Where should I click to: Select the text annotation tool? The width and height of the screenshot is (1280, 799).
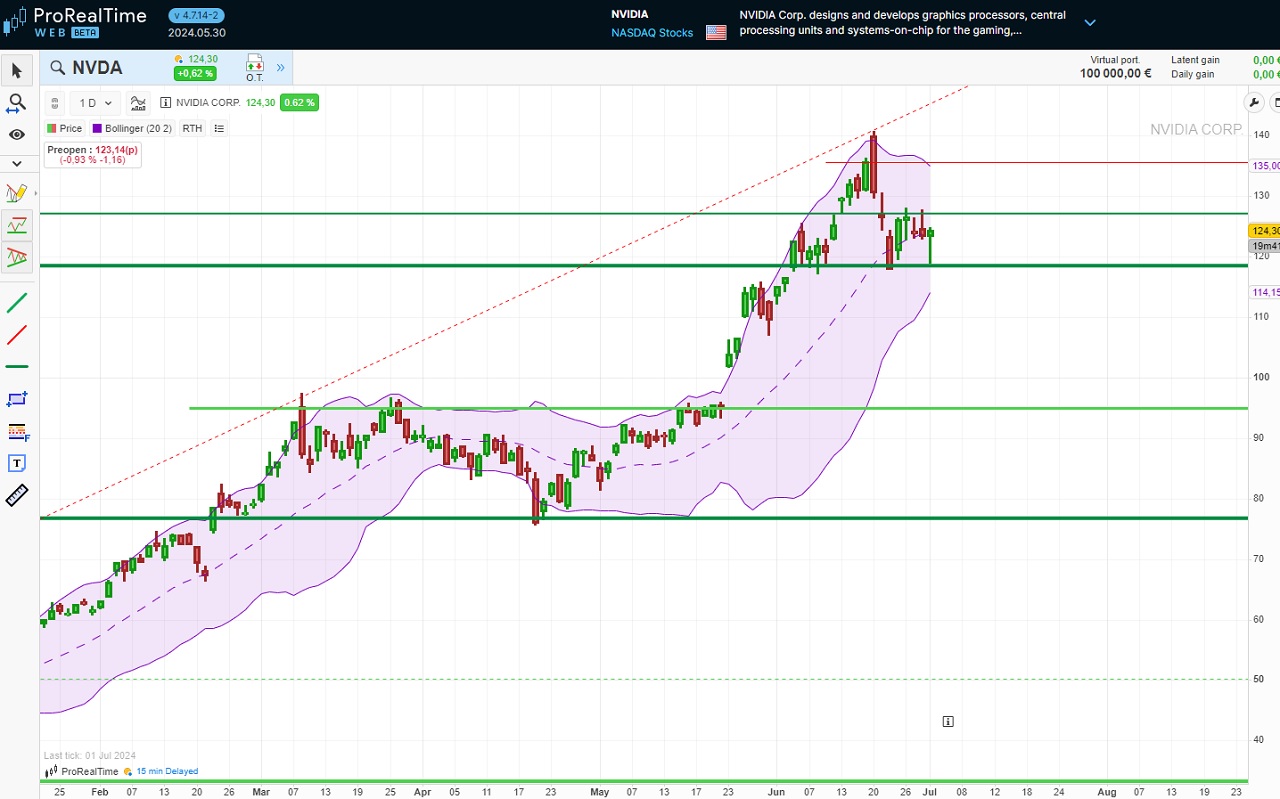click(17, 463)
